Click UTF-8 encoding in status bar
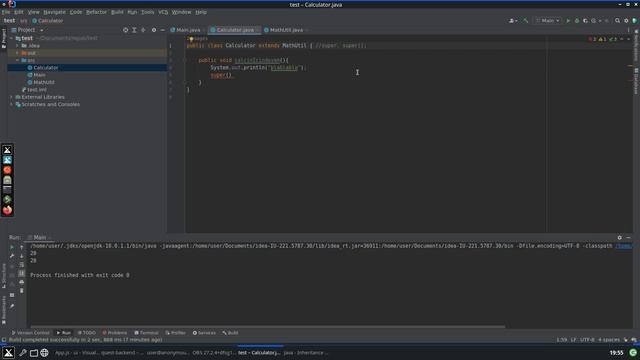Screen dimensions: 640x360 coord(587,340)
